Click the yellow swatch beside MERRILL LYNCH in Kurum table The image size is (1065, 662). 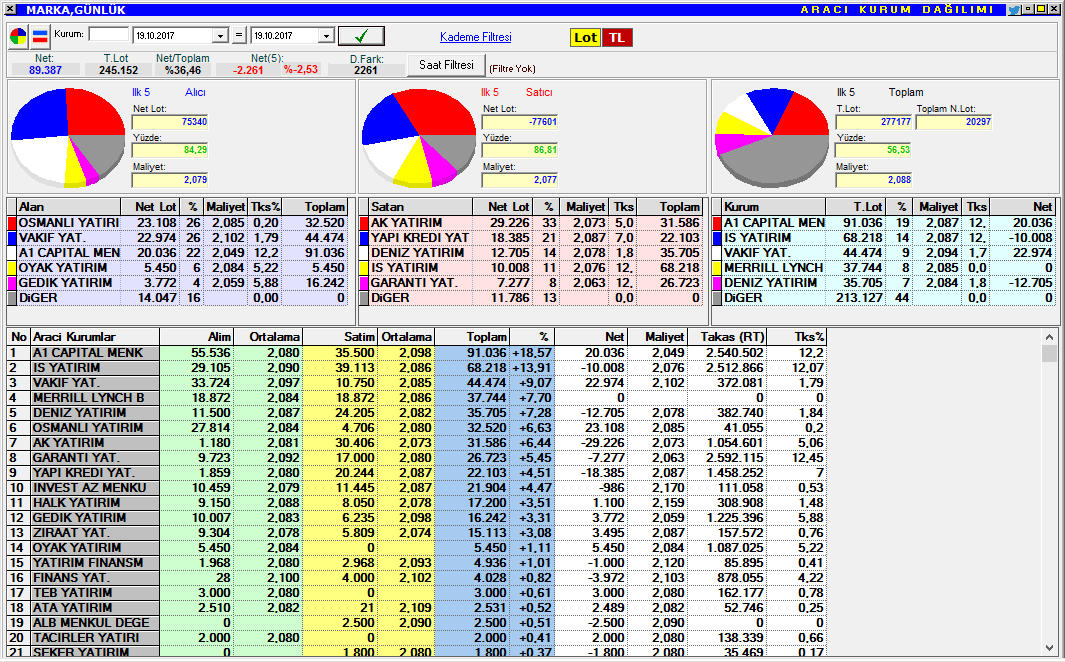717,268
